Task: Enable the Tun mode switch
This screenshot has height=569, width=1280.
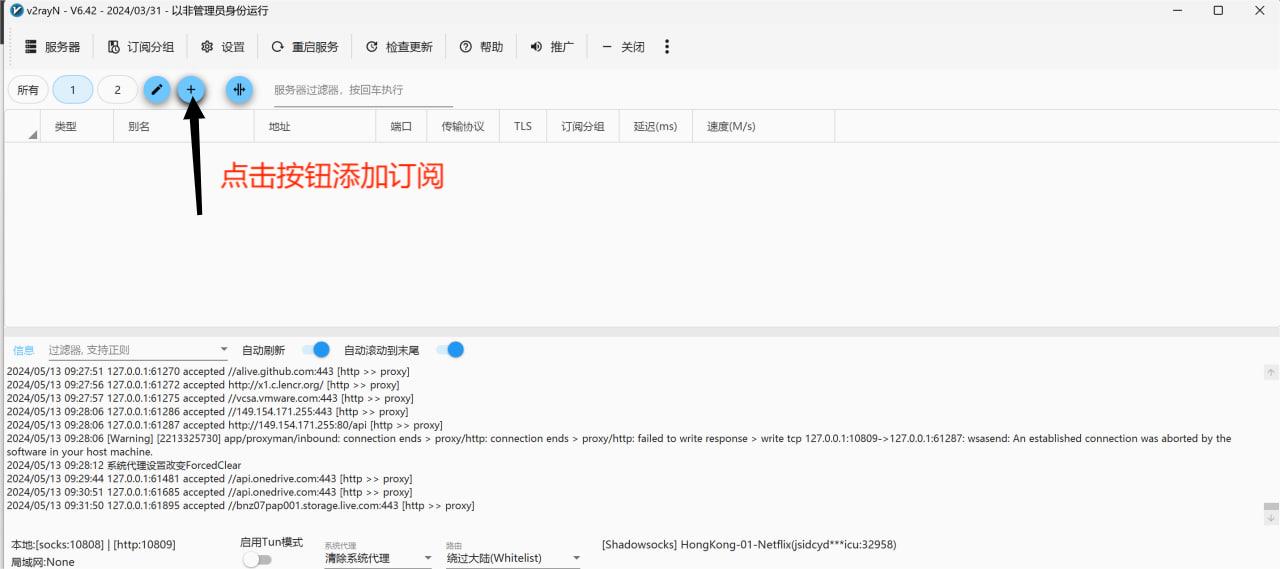Action: click(x=257, y=559)
